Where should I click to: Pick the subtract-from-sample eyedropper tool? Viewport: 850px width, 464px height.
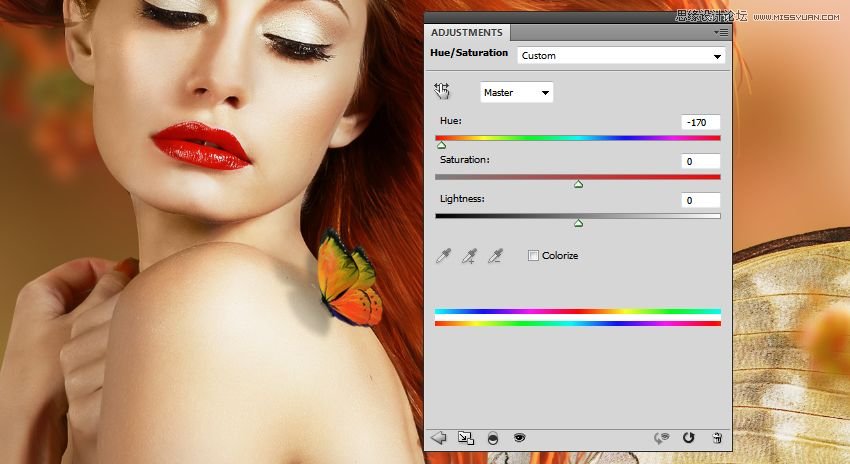[x=495, y=256]
